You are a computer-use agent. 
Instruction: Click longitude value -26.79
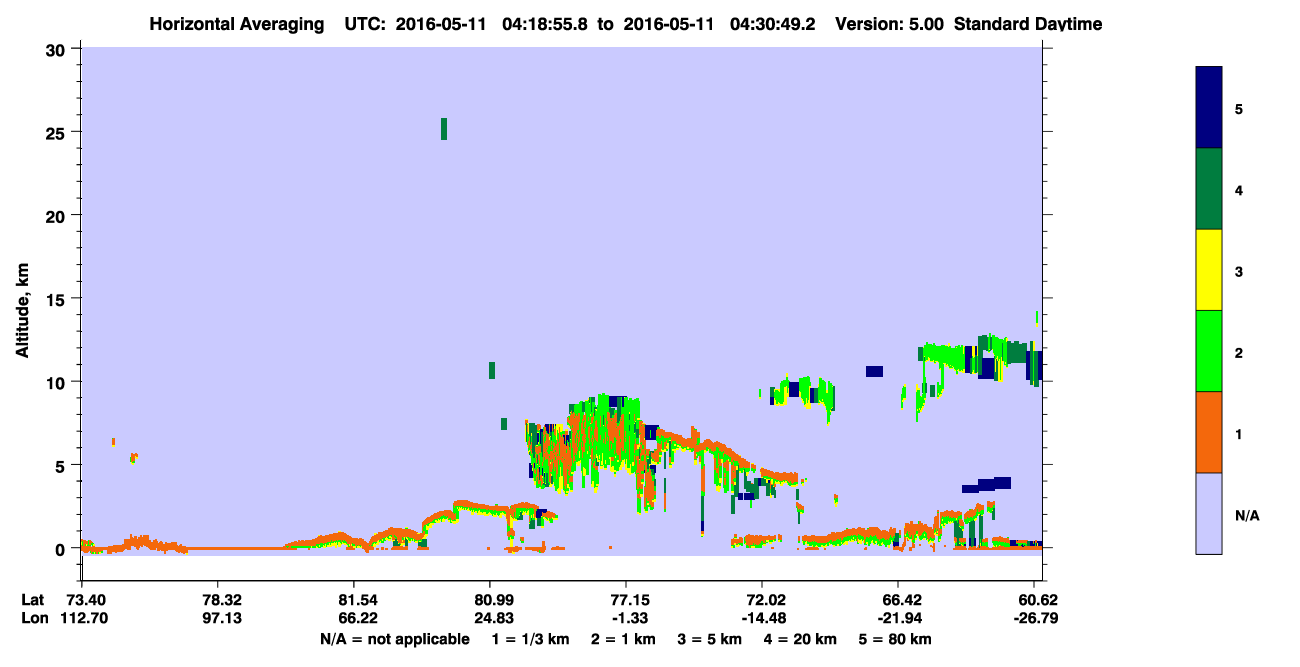1037,618
